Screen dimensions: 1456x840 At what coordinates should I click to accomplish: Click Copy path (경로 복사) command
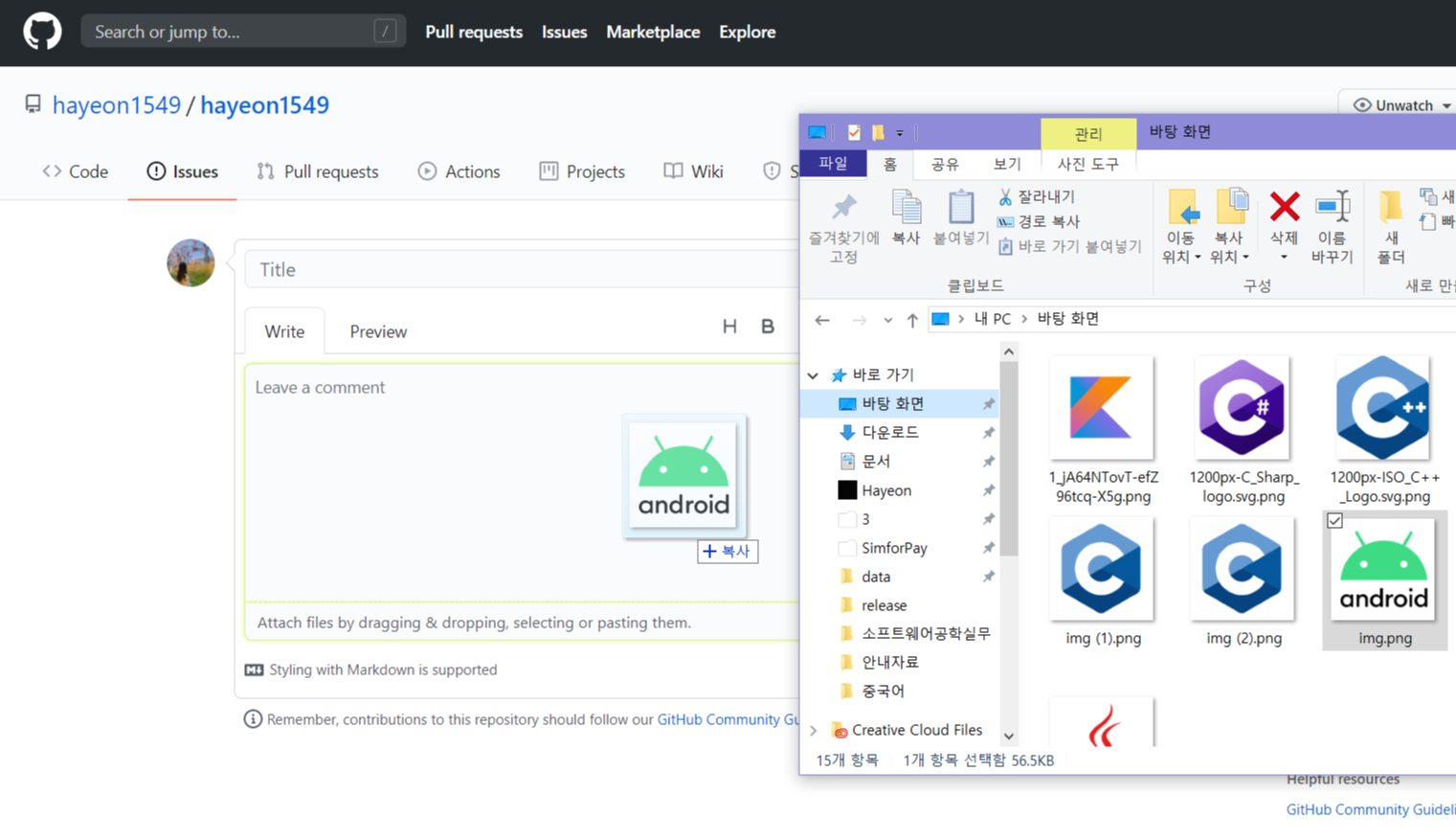pos(1040,221)
